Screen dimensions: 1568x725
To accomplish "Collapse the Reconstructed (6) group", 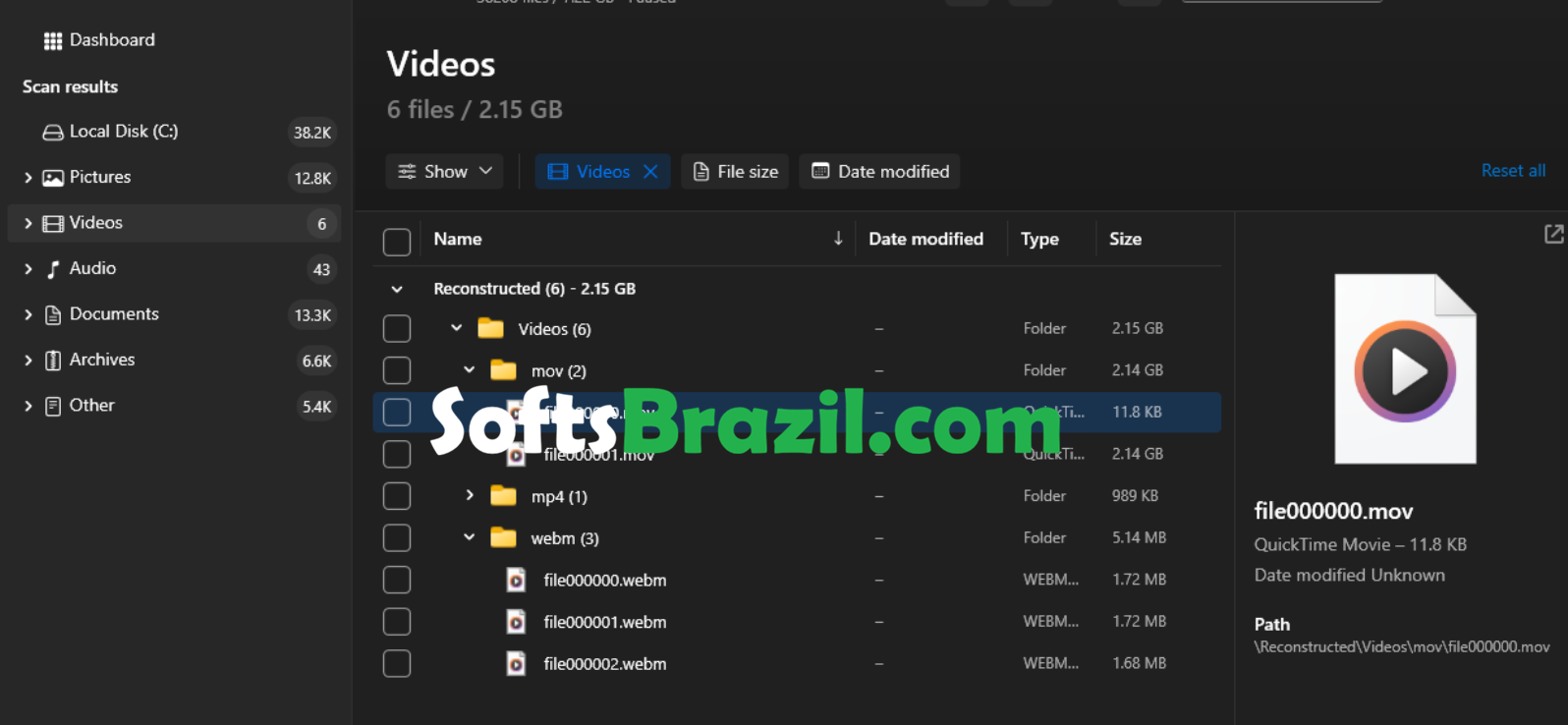I will 397,289.
